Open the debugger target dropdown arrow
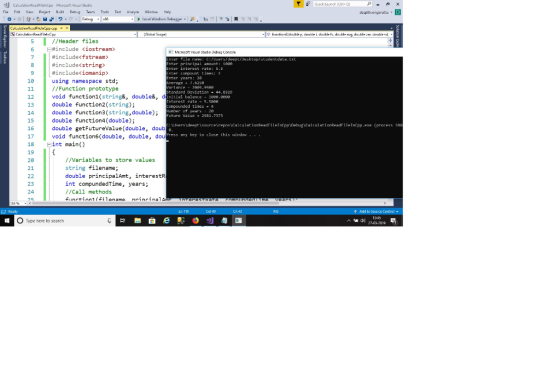This screenshot has width=560, height=373. click(185, 19)
